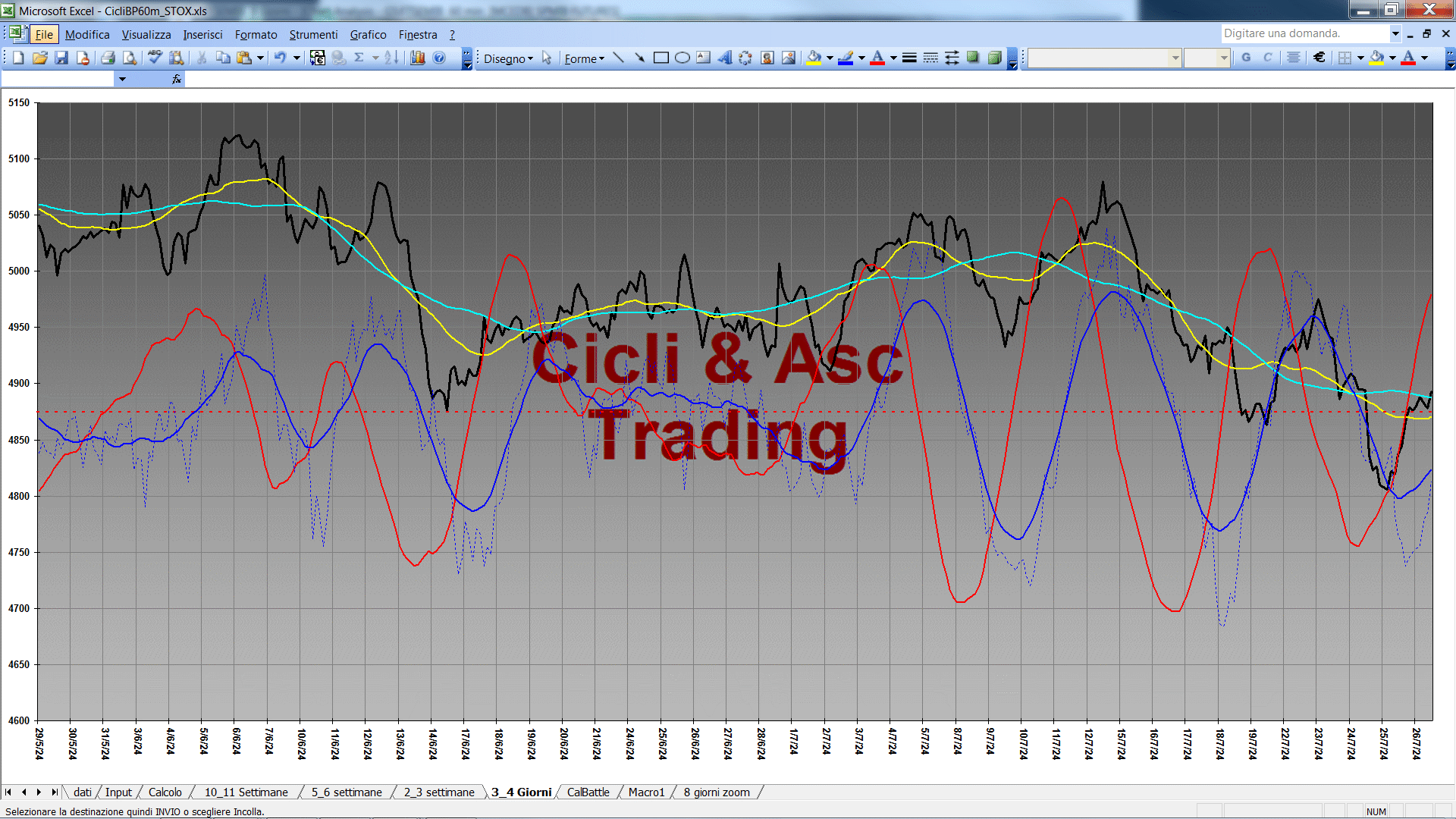Apply Euro currency style
1456x819 pixels.
click(x=1319, y=58)
